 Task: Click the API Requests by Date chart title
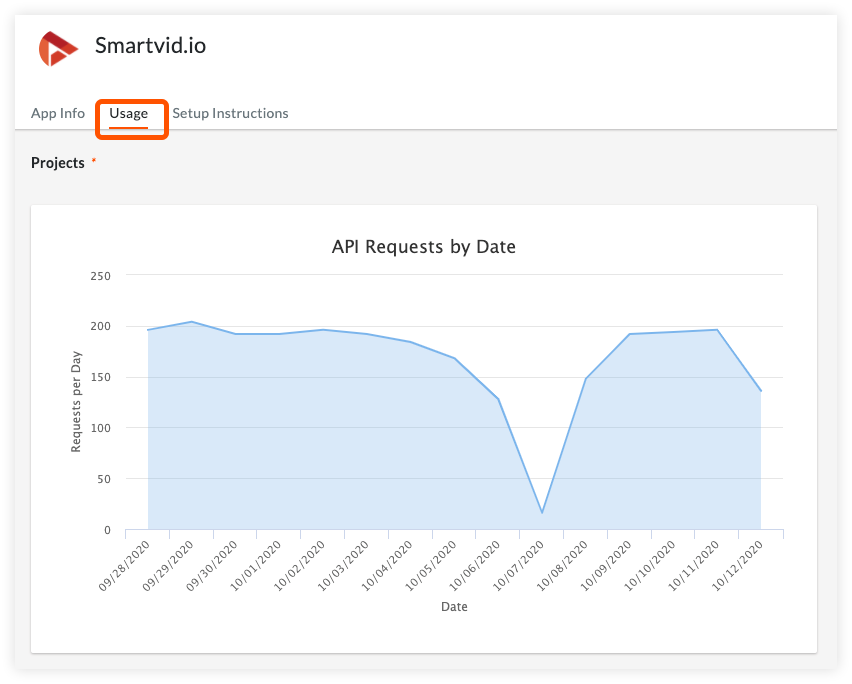[x=423, y=246]
